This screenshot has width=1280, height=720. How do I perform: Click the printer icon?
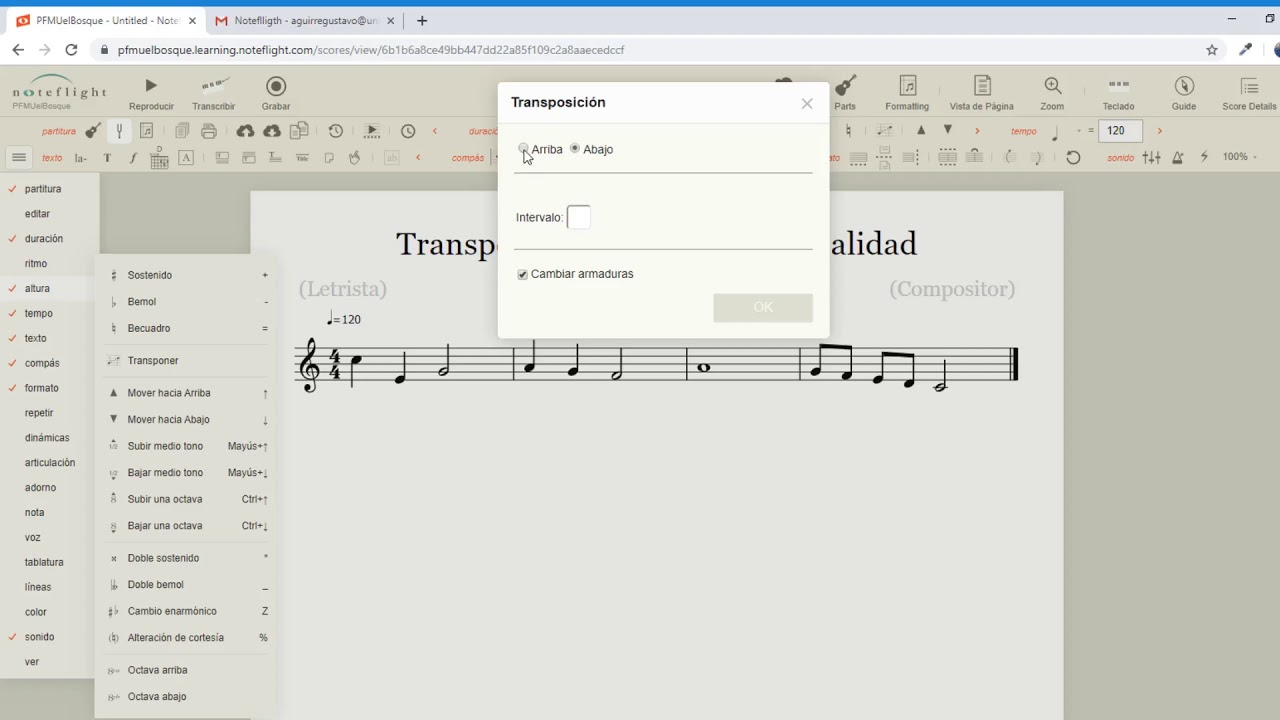(209, 131)
